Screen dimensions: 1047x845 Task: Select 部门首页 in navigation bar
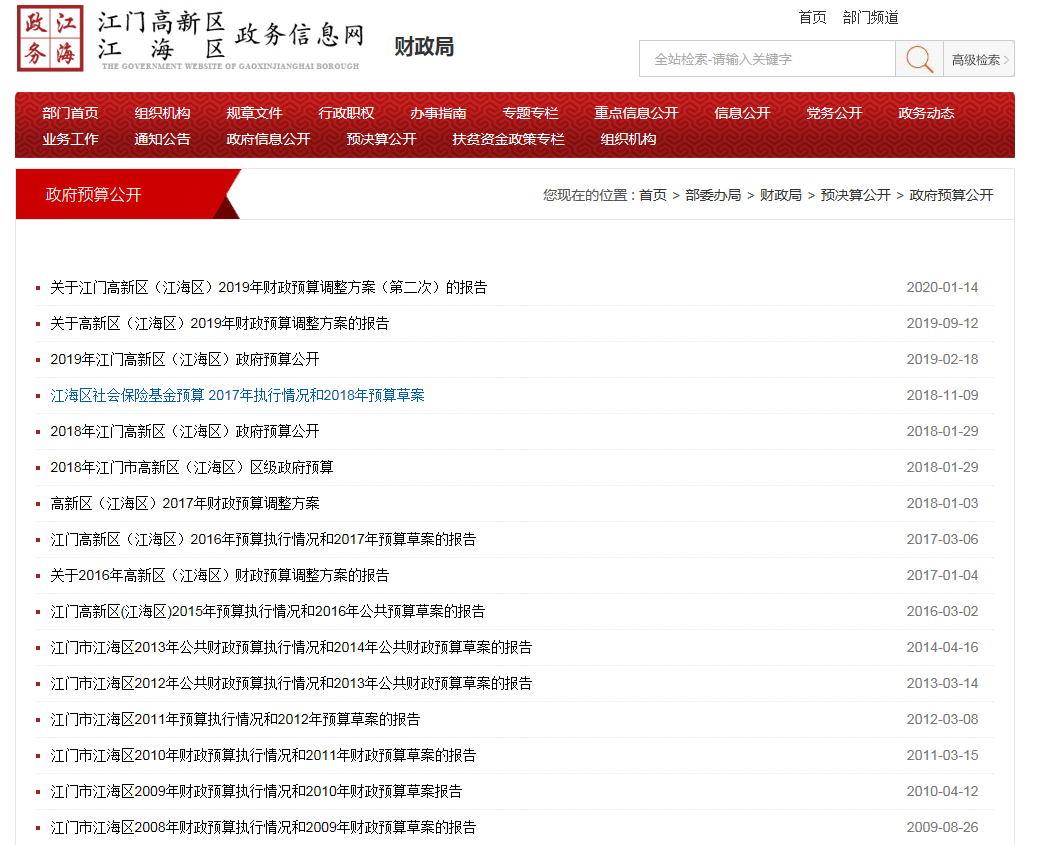click(x=70, y=113)
